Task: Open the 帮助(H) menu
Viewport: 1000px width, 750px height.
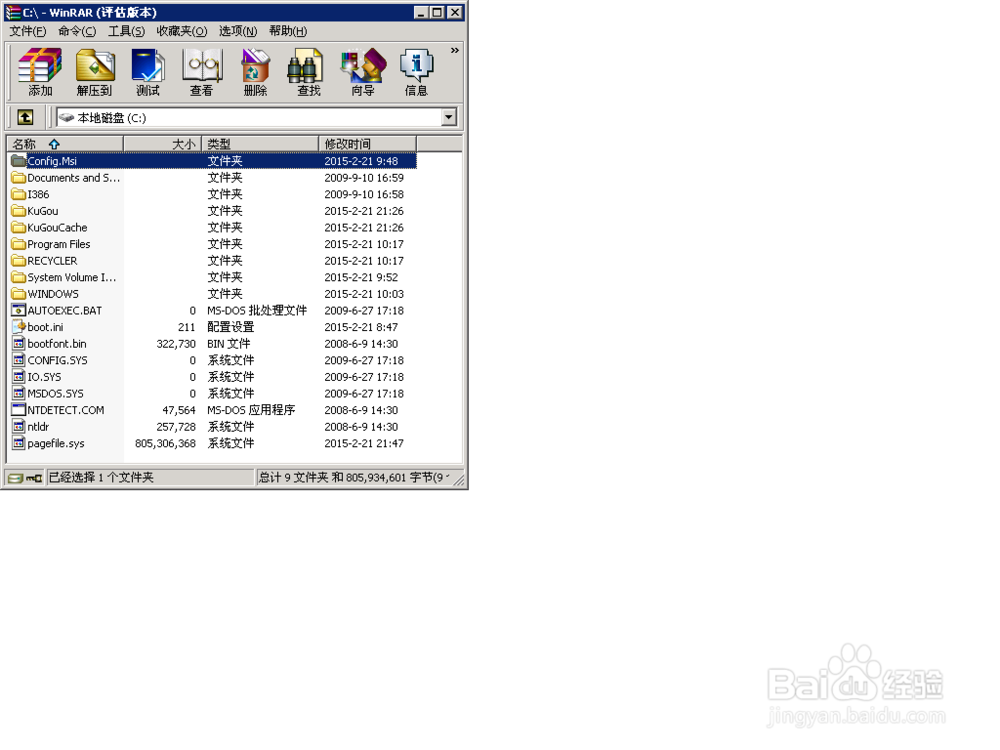Action: point(288,31)
